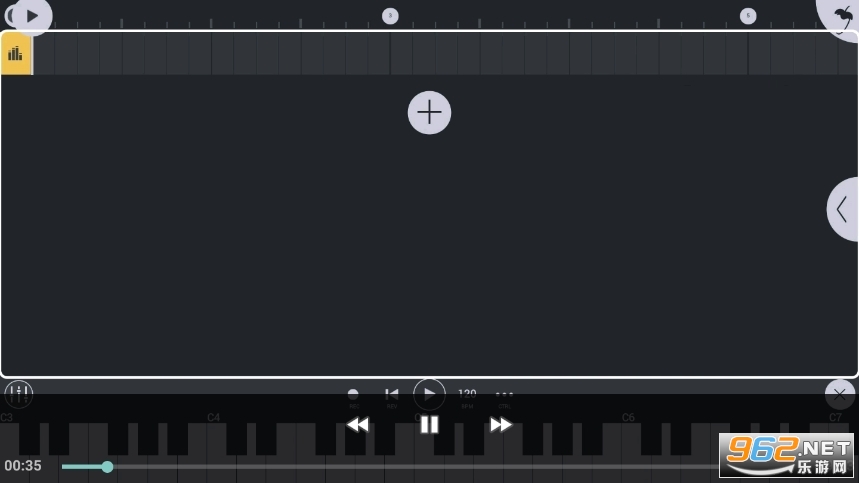Screen dimensions: 859x483
Task: Click the 962.NET watermark logo
Action: (x=787, y=455)
